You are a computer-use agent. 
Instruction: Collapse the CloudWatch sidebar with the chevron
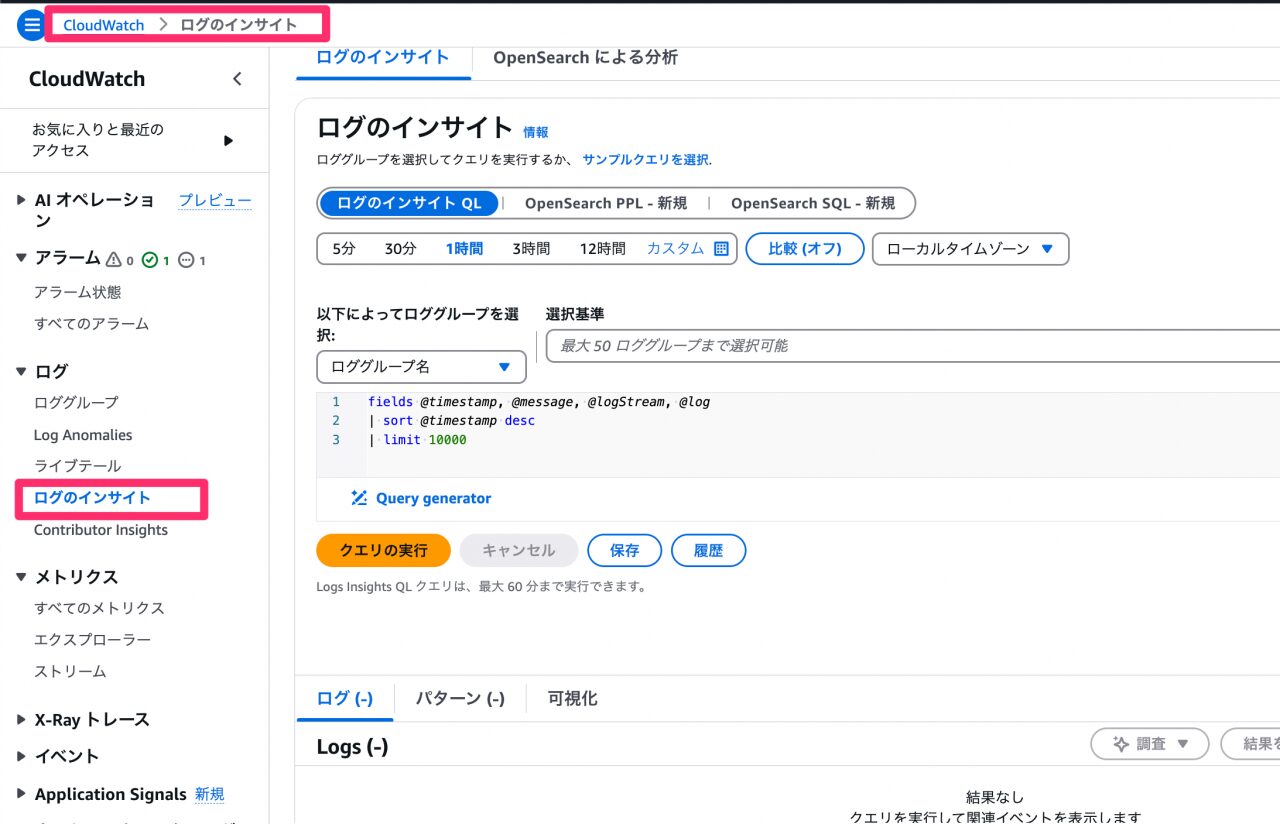point(237,79)
